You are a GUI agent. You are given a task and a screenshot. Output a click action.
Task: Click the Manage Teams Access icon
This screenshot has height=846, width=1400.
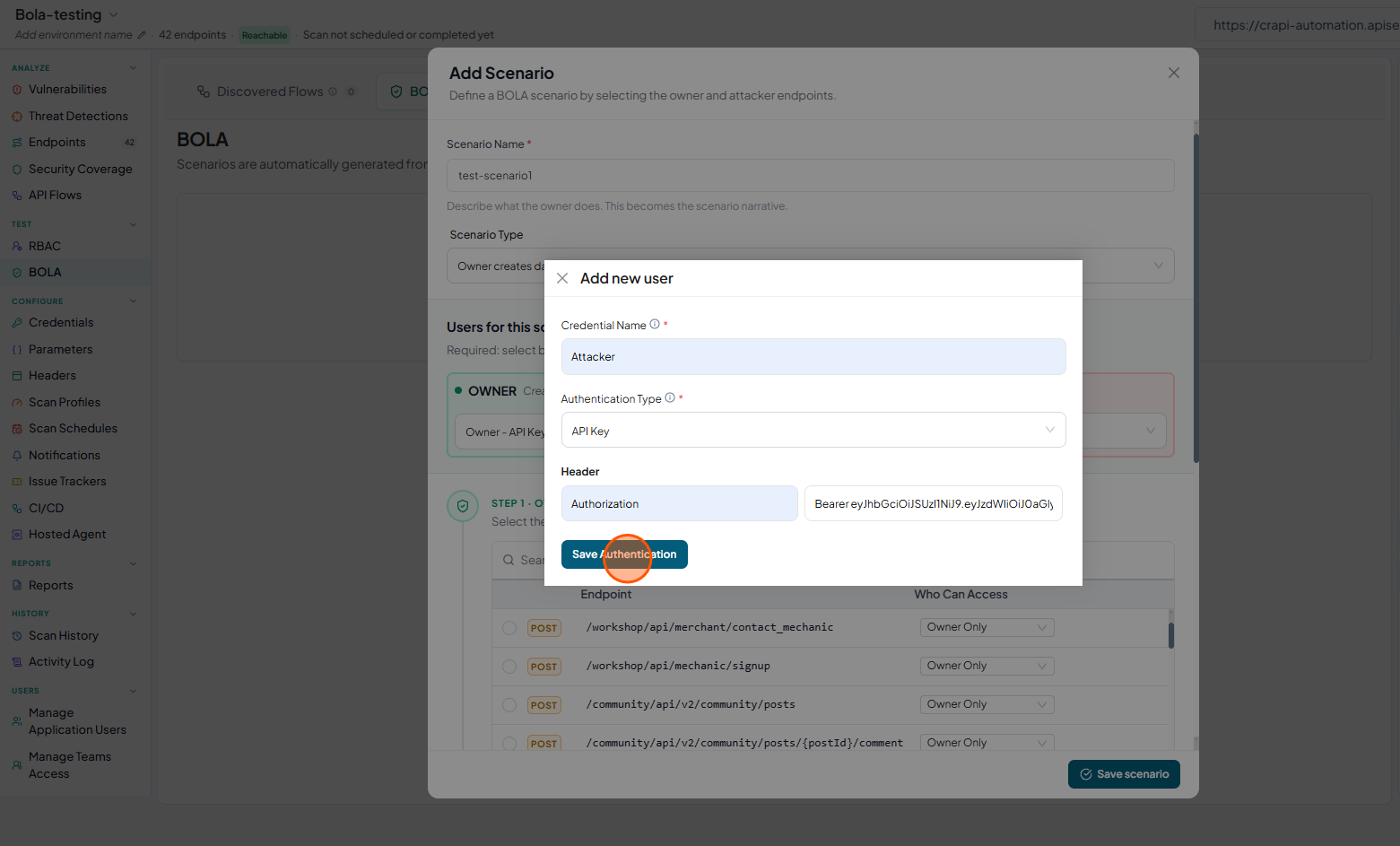17,765
